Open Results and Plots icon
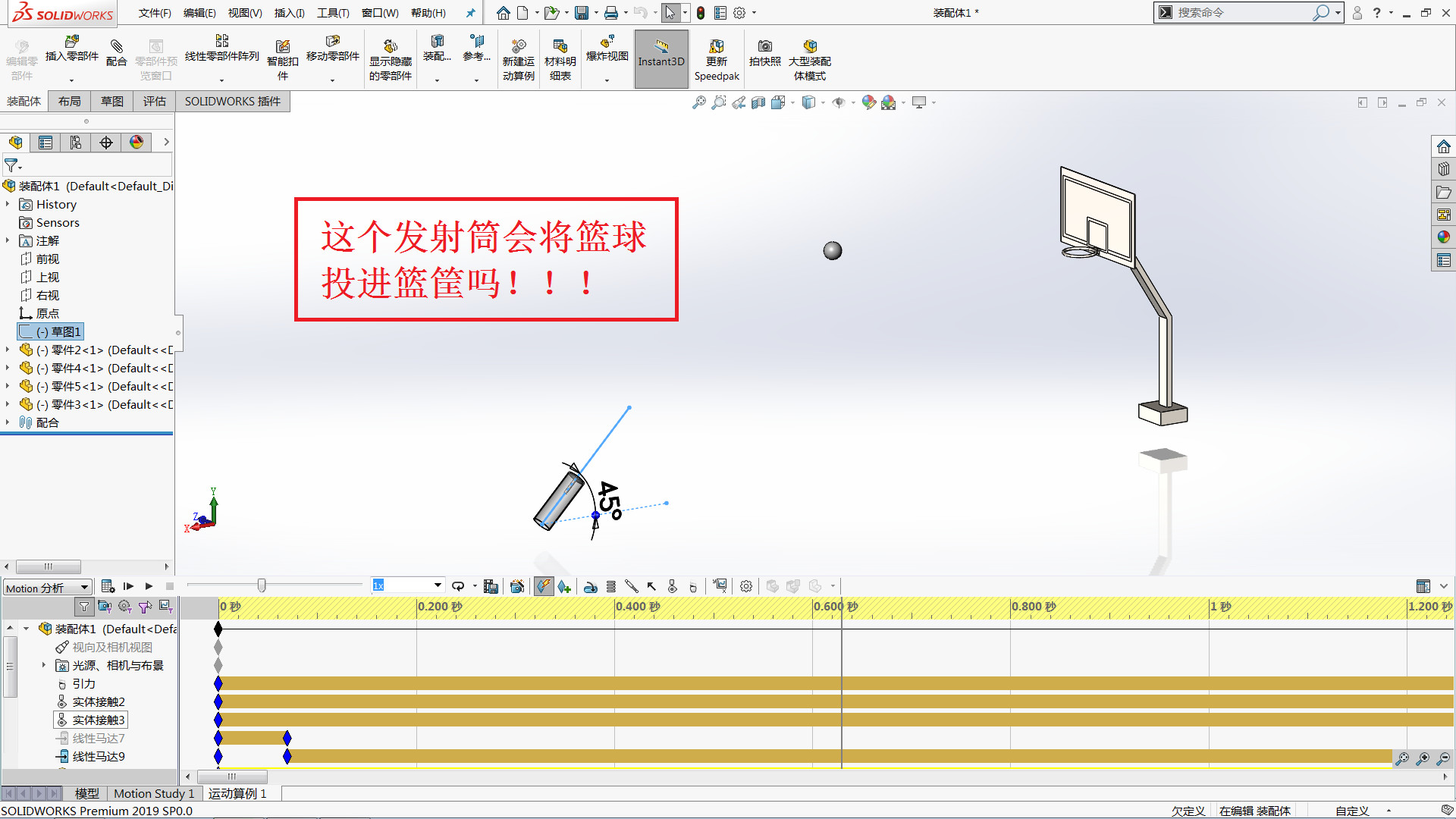 [720, 586]
